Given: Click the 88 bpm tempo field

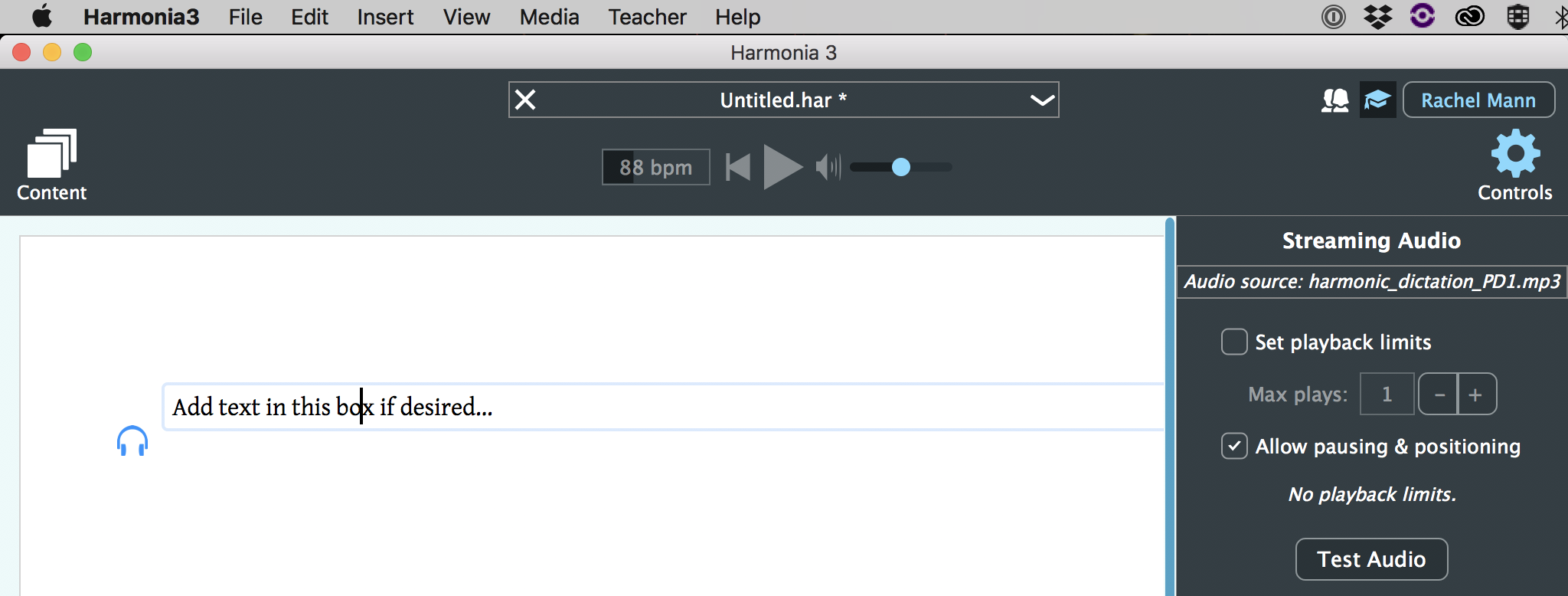Looking at the screenshot, I should tap(656, 167).
